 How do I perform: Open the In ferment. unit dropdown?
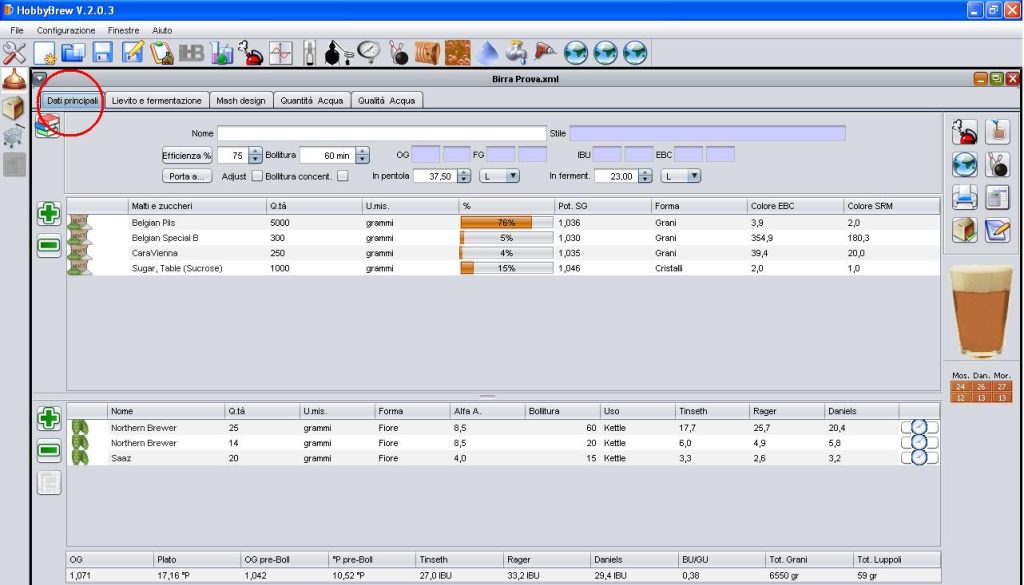[680, 176]
